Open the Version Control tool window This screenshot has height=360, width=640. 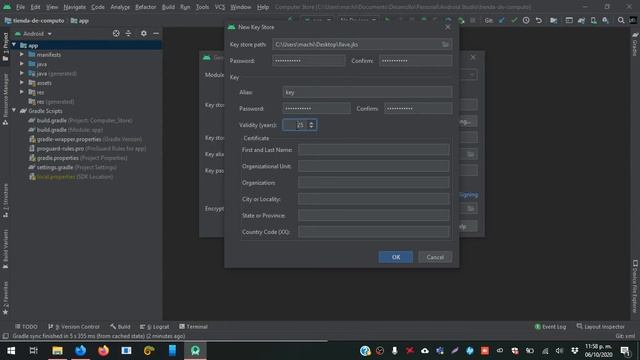[x=74, y=327]
